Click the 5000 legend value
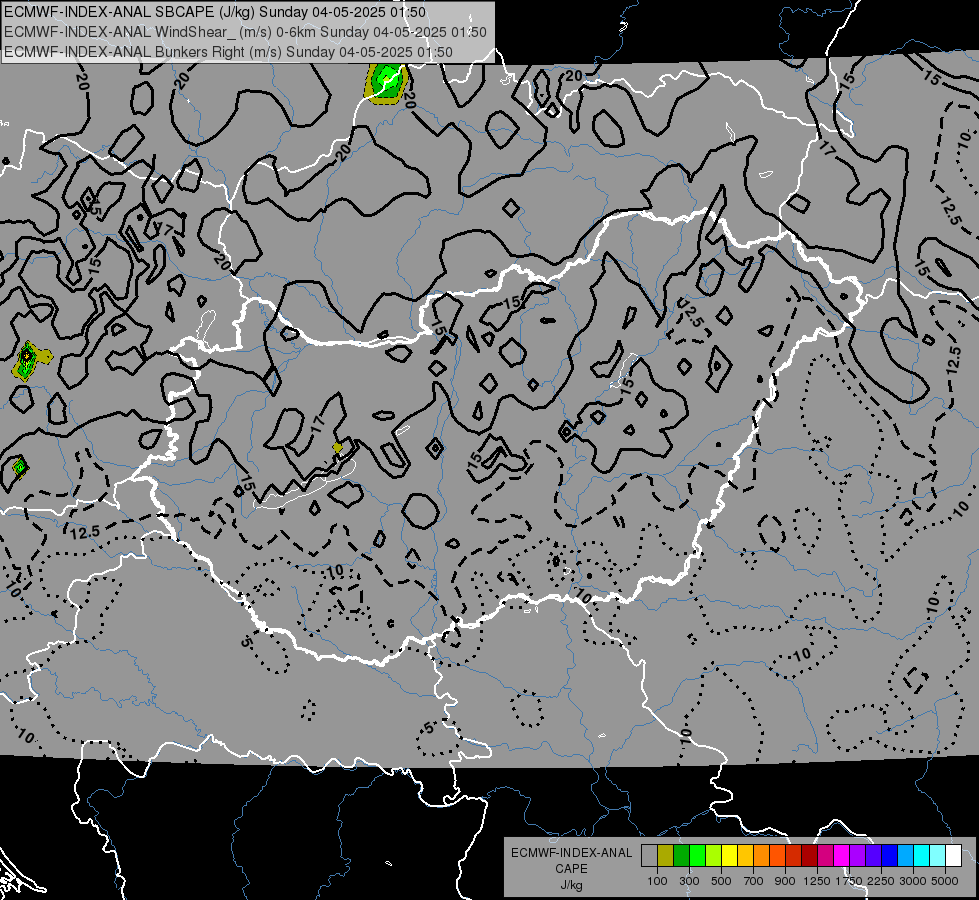The height and width of the screenshot is (900, 979). click(945, 881)
